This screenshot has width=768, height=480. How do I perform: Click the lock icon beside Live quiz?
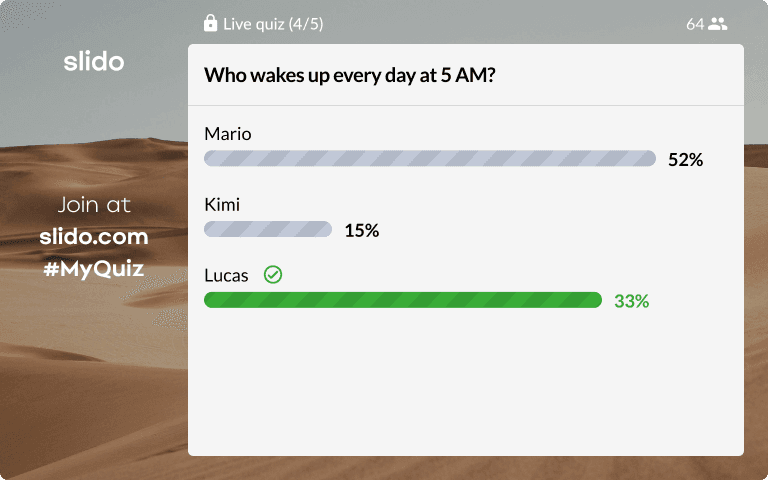(210, 23)
